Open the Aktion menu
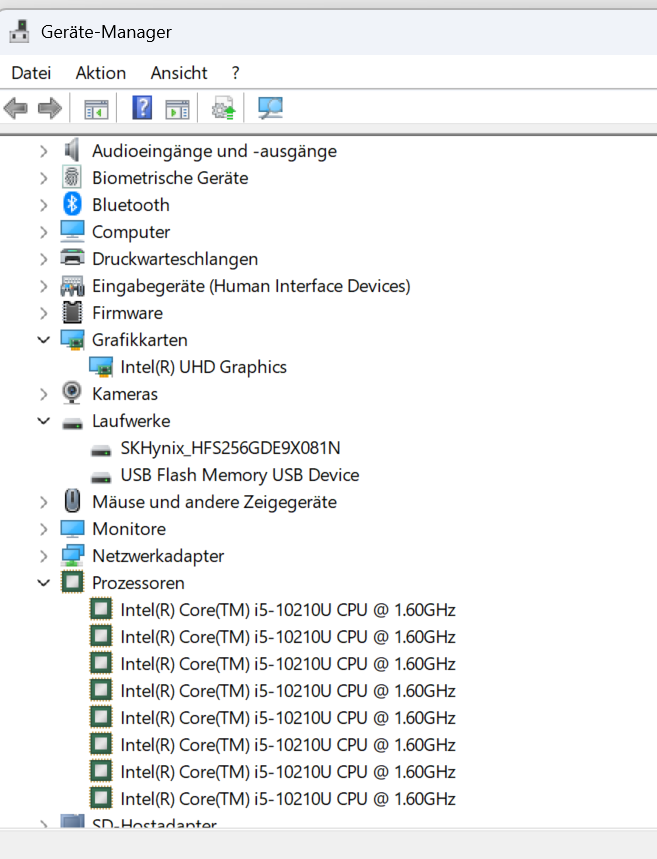This screenshot has height=859, width=657. [101, 73]
